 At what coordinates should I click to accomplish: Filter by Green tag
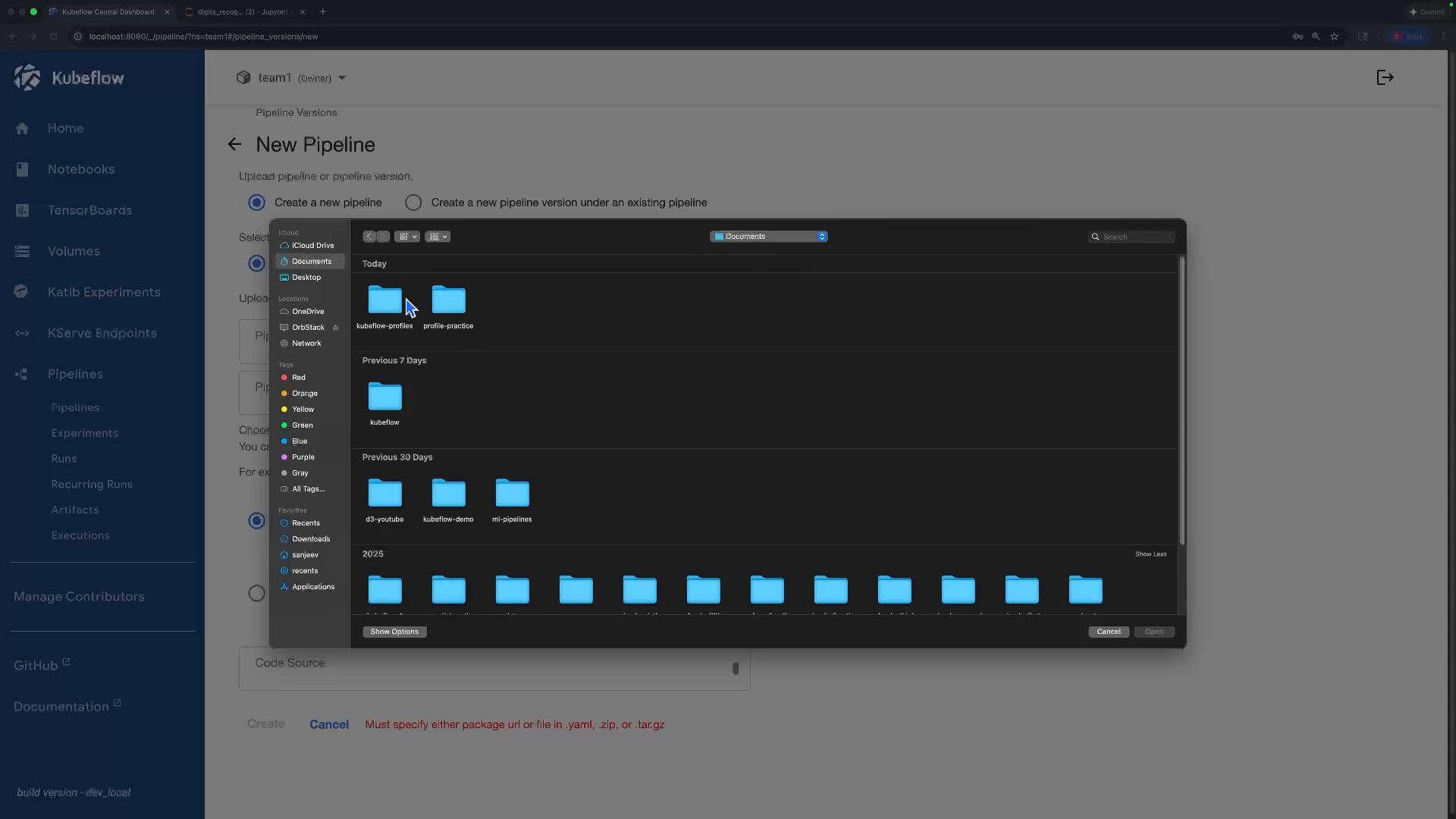point(309,425)
